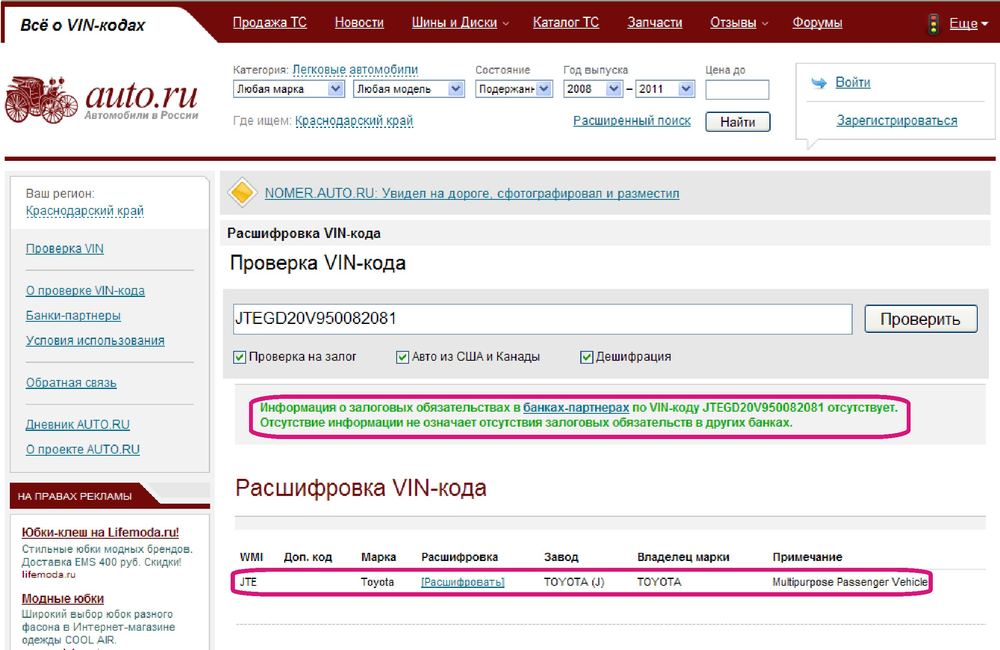The height and width of the screenshot is (650, 1000).
Task: Open О проекте AUTO.RU sidebar link
Action: (x=83, y=450)
